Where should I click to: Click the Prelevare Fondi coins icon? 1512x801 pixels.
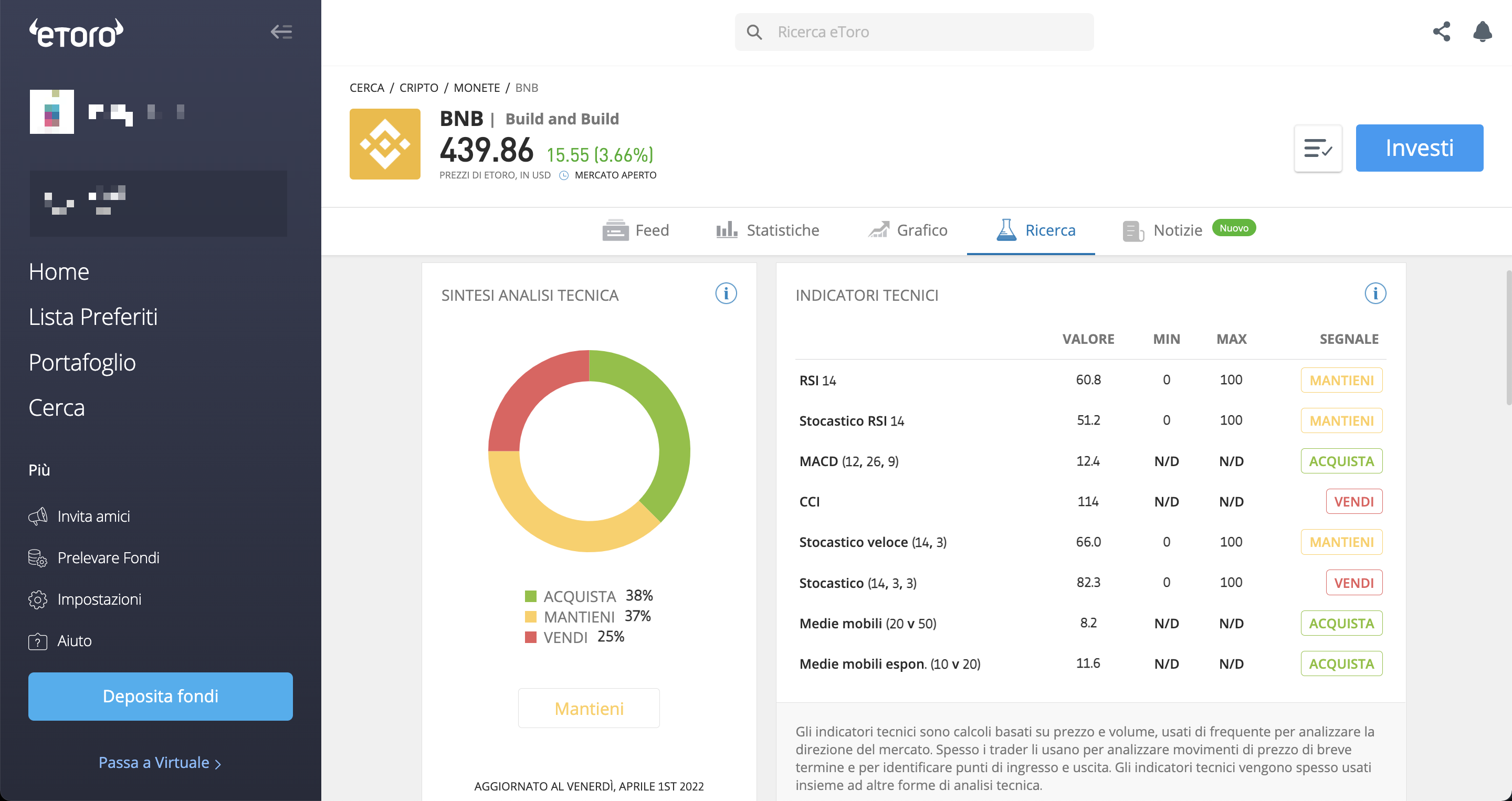click(38, 557)
